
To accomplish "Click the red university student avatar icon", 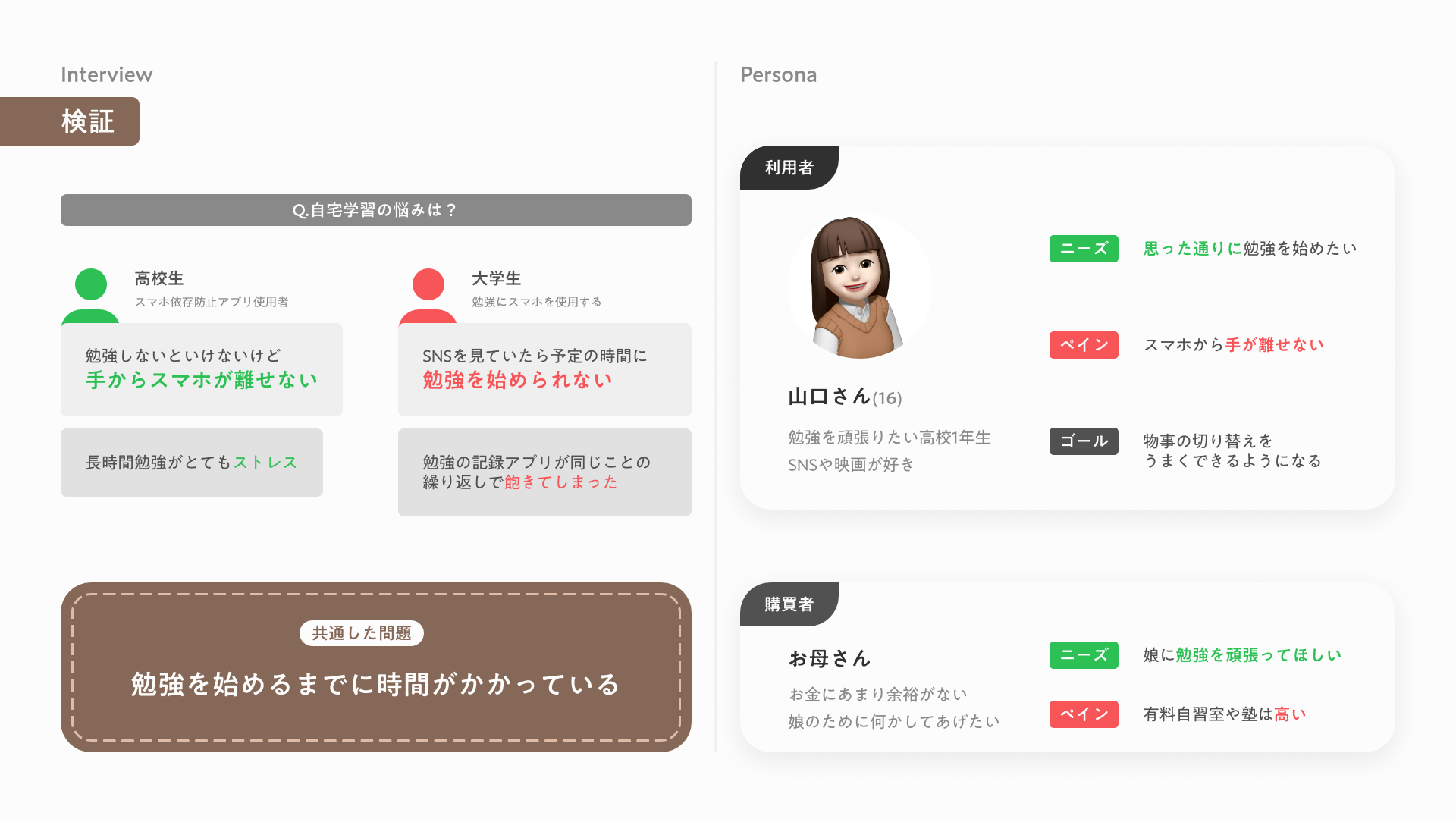I will pos(428,294).
